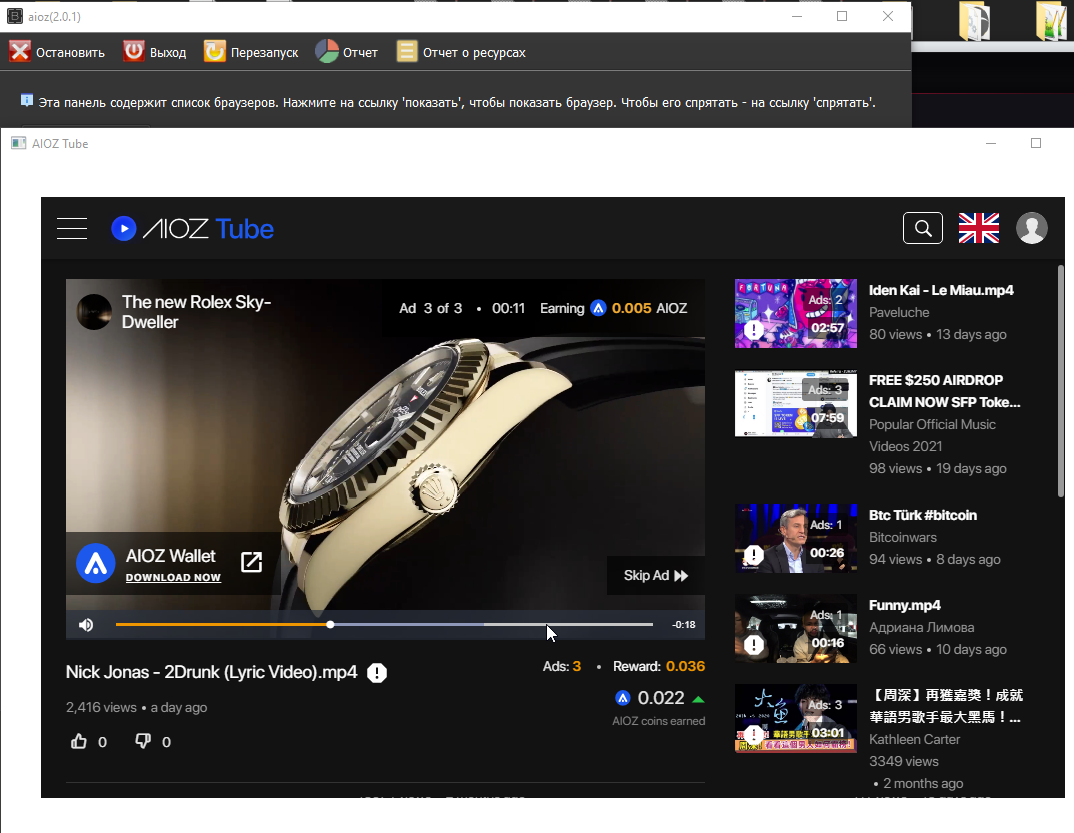Image resolution: width=1074 pixels, height=833 pixels.
Task: Click channel name Адриана Лимова
Action: (x=921, y=627)
